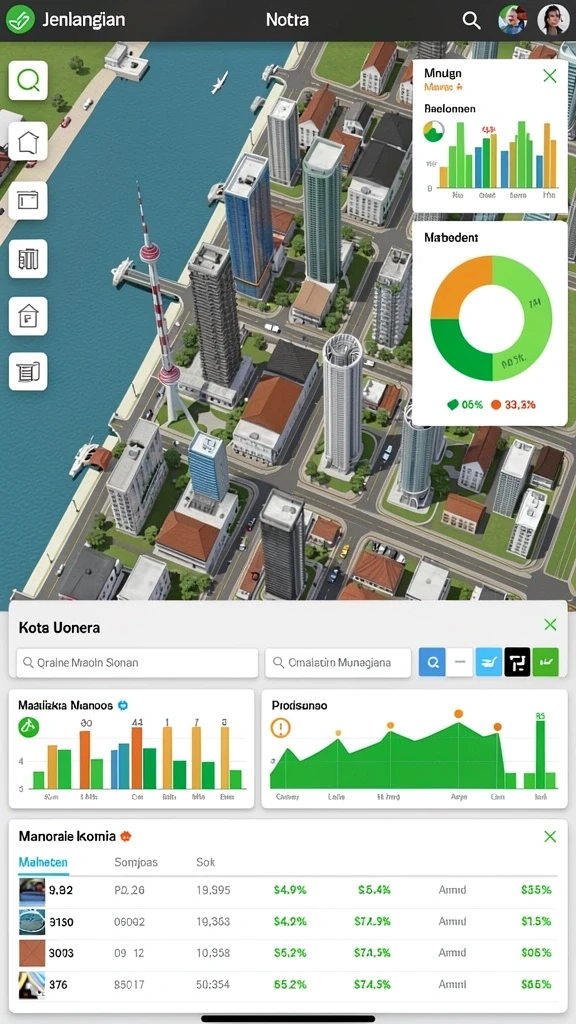This screenshot has width=576, height=1024.
Task: Click the Jenlangian app name
Action: tap(83, 20)
